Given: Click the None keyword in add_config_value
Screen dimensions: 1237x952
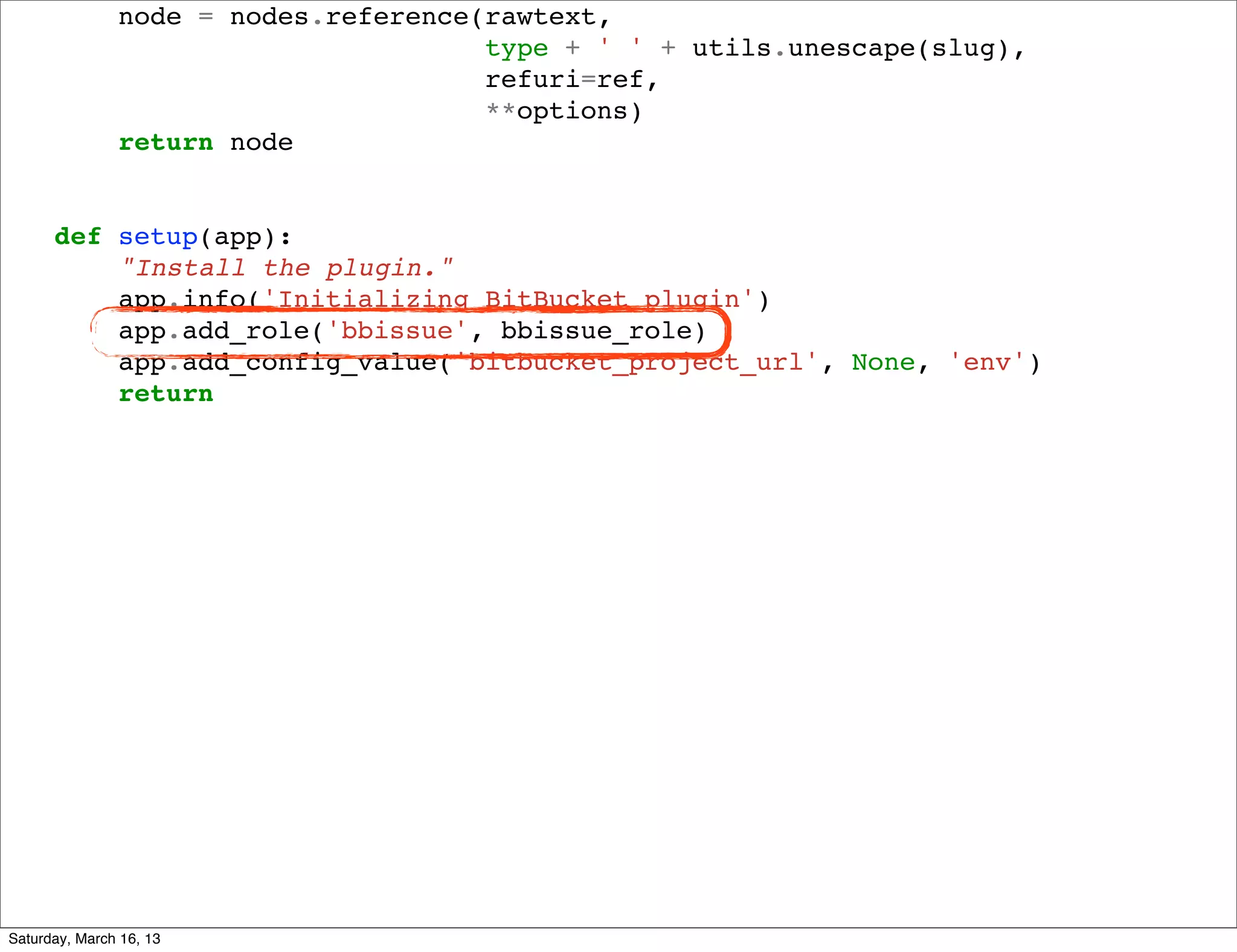Looking at the screenshot, I should click(883, 362).
